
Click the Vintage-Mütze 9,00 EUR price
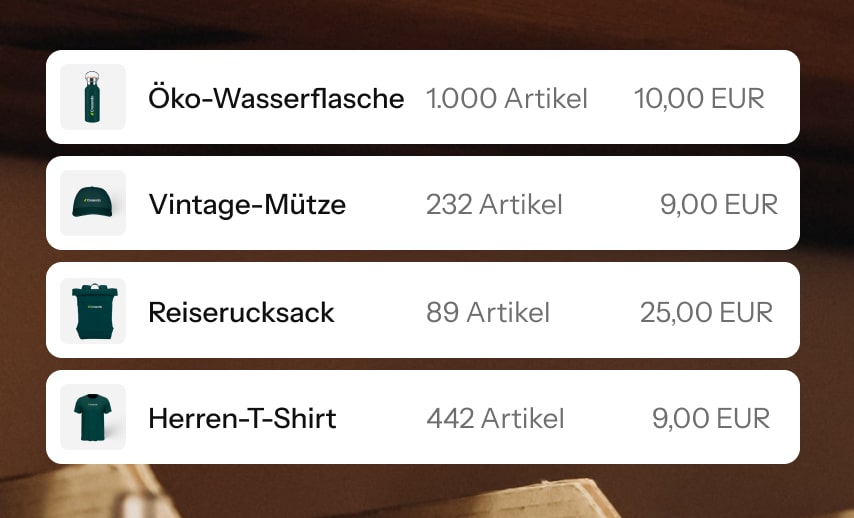point(718,204)
